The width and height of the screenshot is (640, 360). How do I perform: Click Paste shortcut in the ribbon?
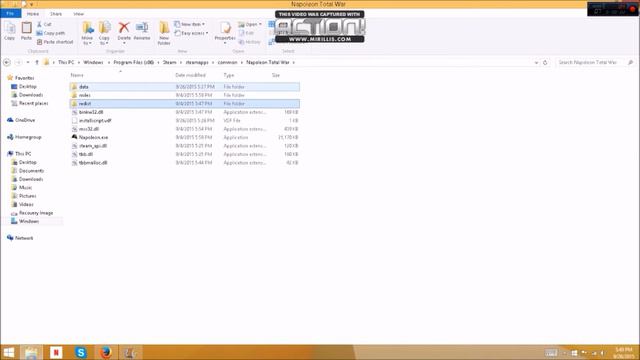tap(55, 42)
